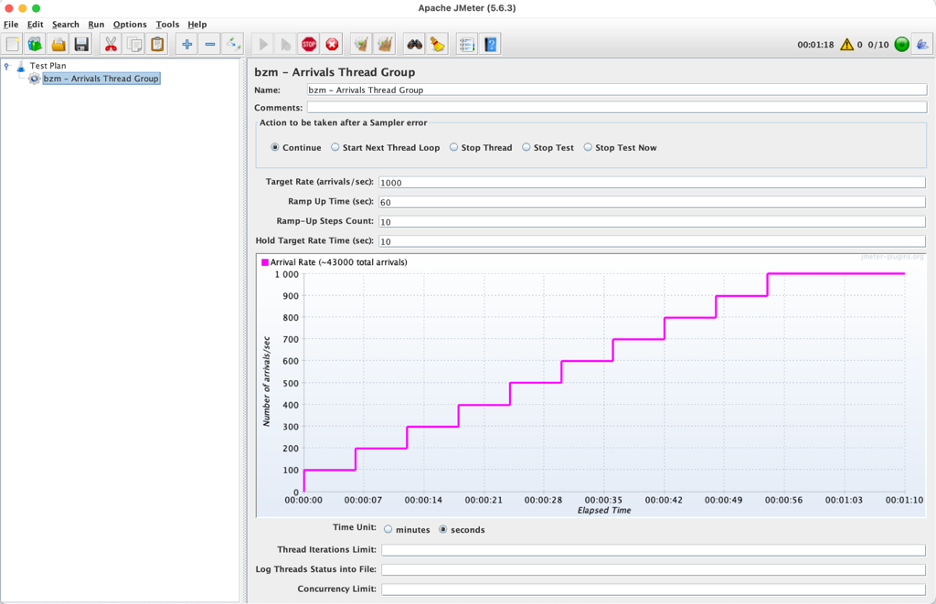
Task: Click the Thread Iterations Limit field
Action: 653,550
